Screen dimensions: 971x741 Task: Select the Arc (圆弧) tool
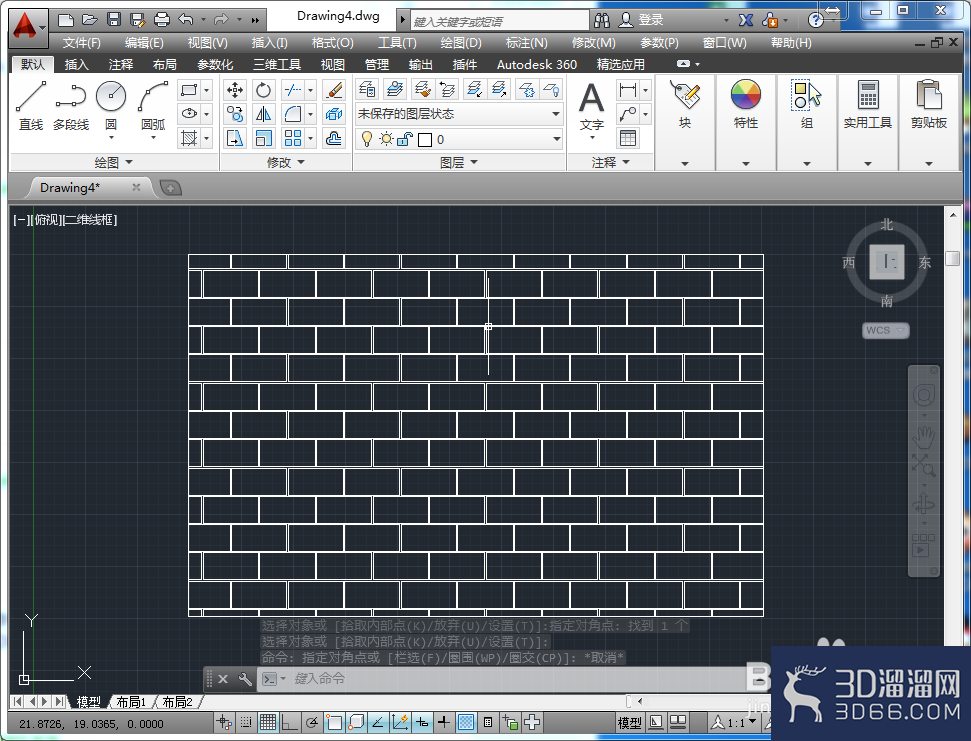(x=153, y=106)
